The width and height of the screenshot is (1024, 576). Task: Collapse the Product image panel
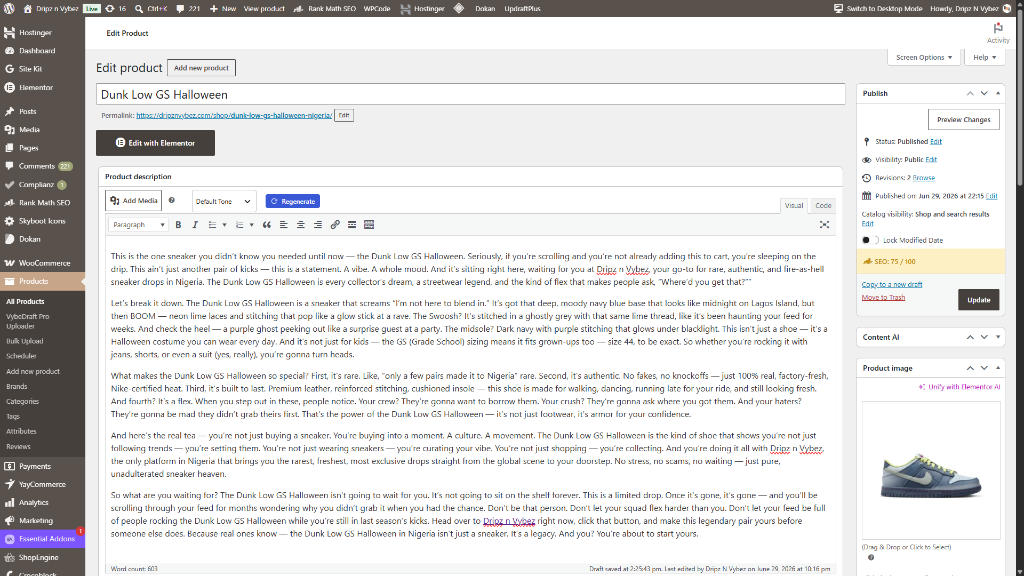(x=998, y=368)
